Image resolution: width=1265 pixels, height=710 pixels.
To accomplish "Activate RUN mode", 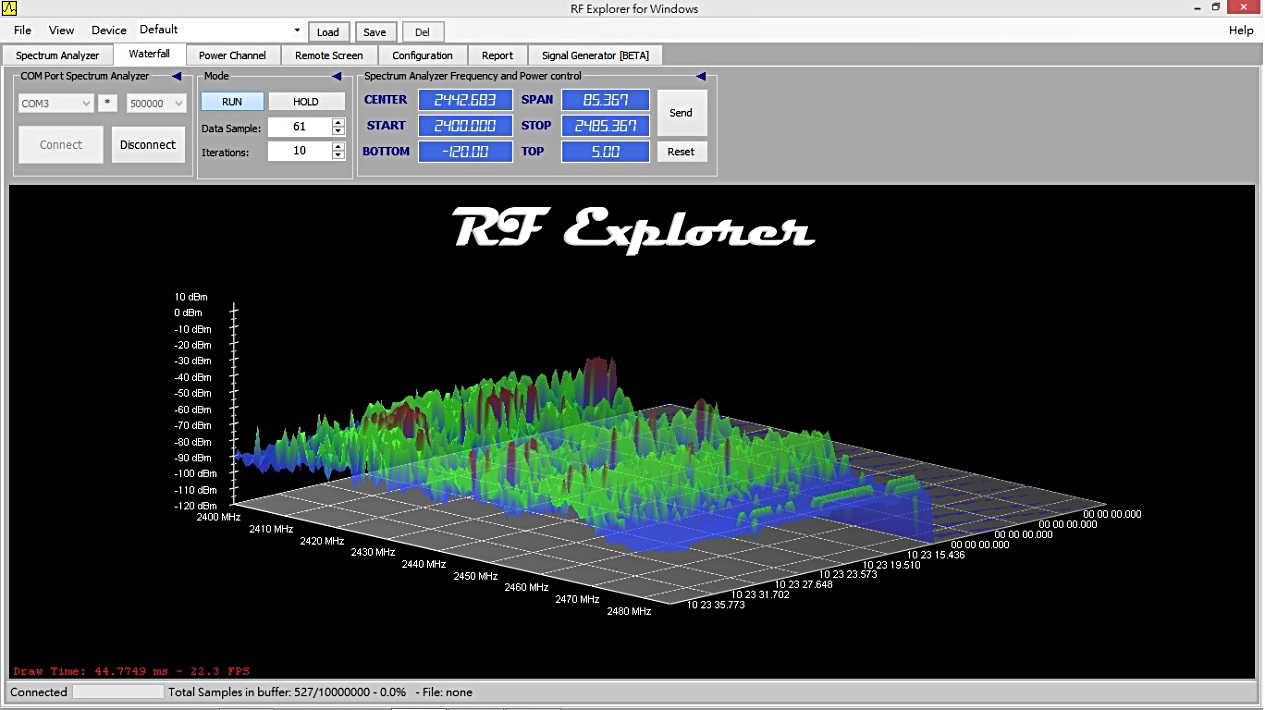I will [232, 102].
